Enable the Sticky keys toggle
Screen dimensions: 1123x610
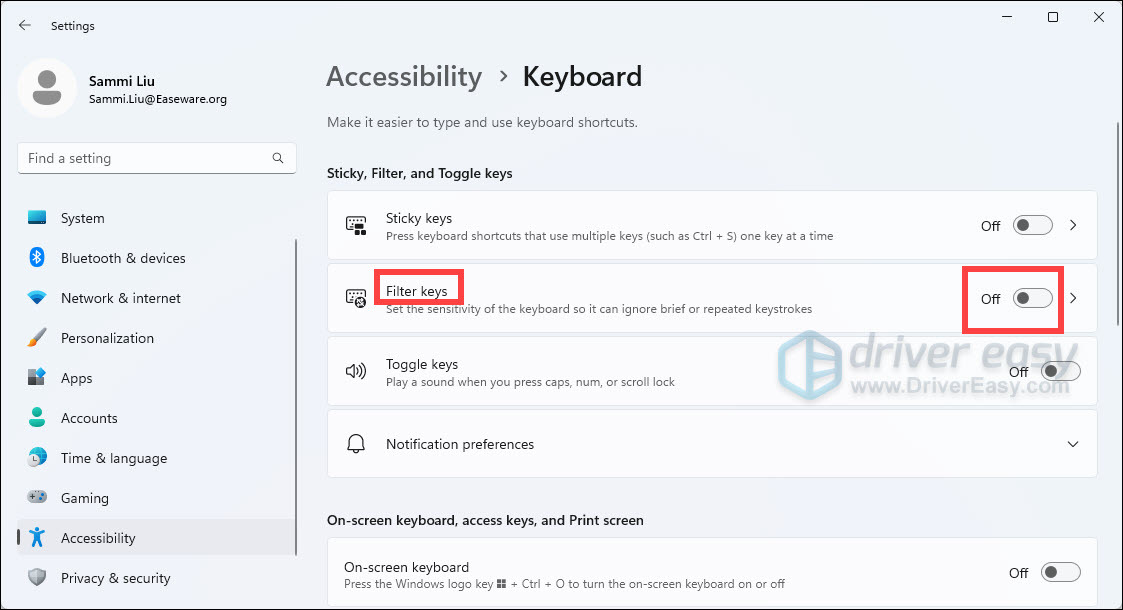click(1032, 225)
